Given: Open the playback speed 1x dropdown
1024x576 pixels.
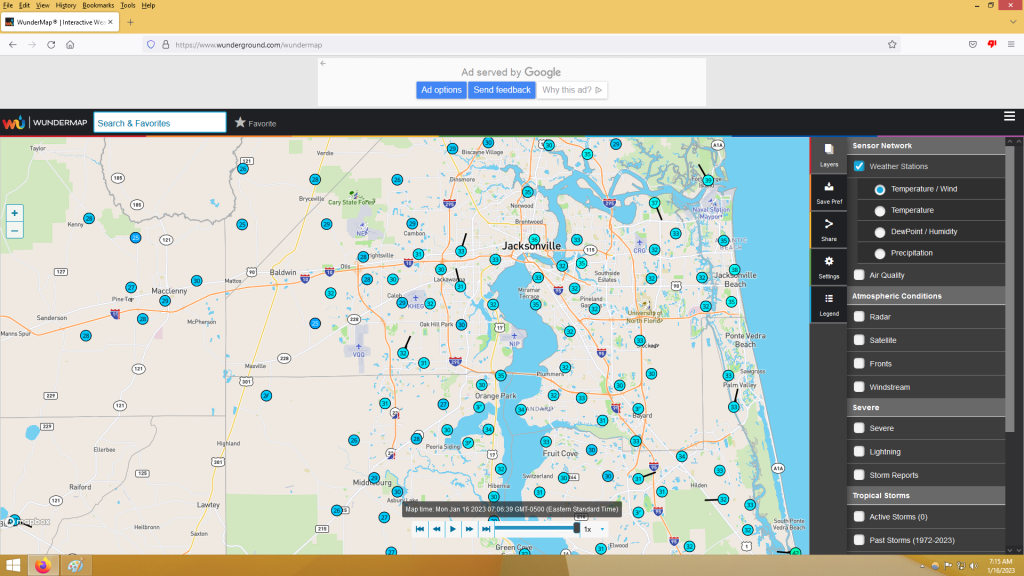Looking at the screenshot, I should coord(594,529).
